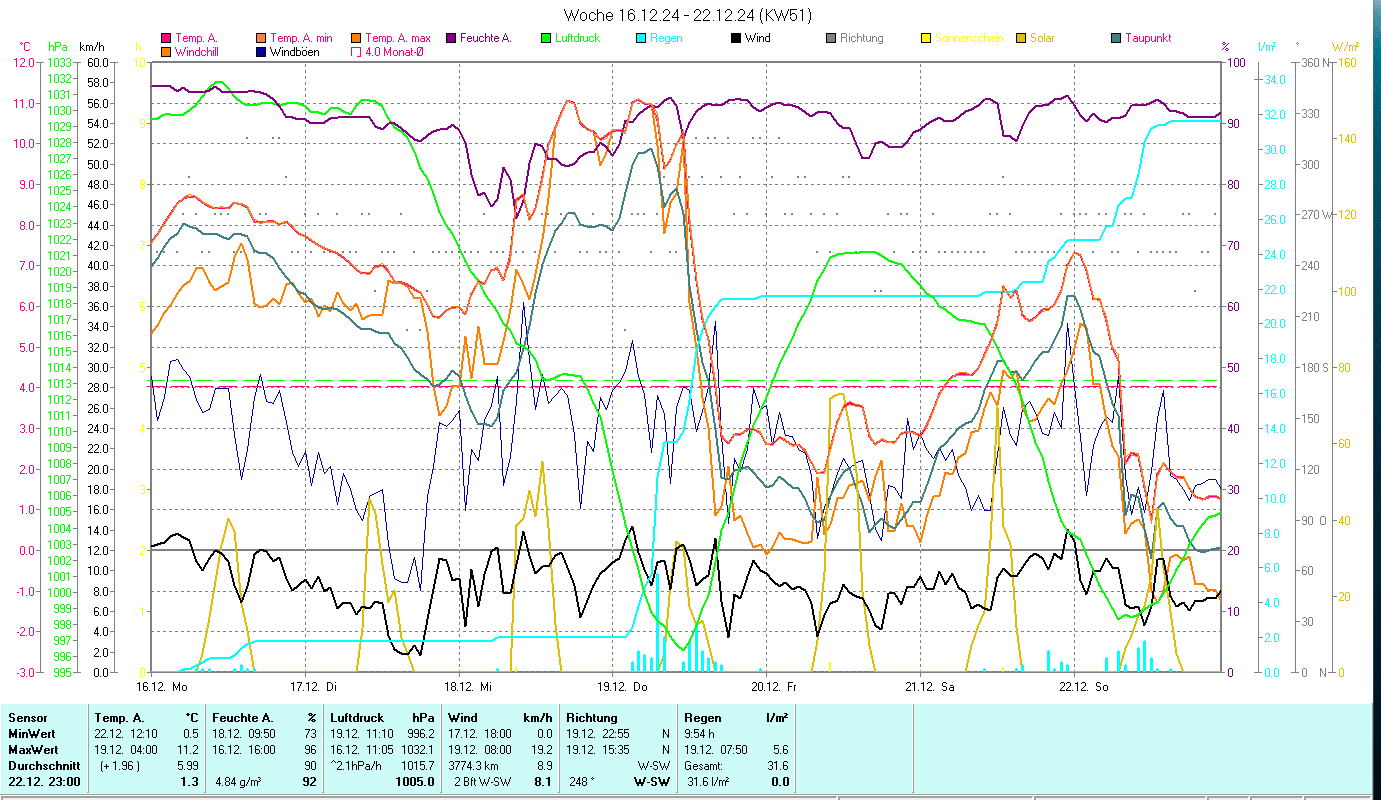Click the "22.12. So" date marker

[1083, 687]
